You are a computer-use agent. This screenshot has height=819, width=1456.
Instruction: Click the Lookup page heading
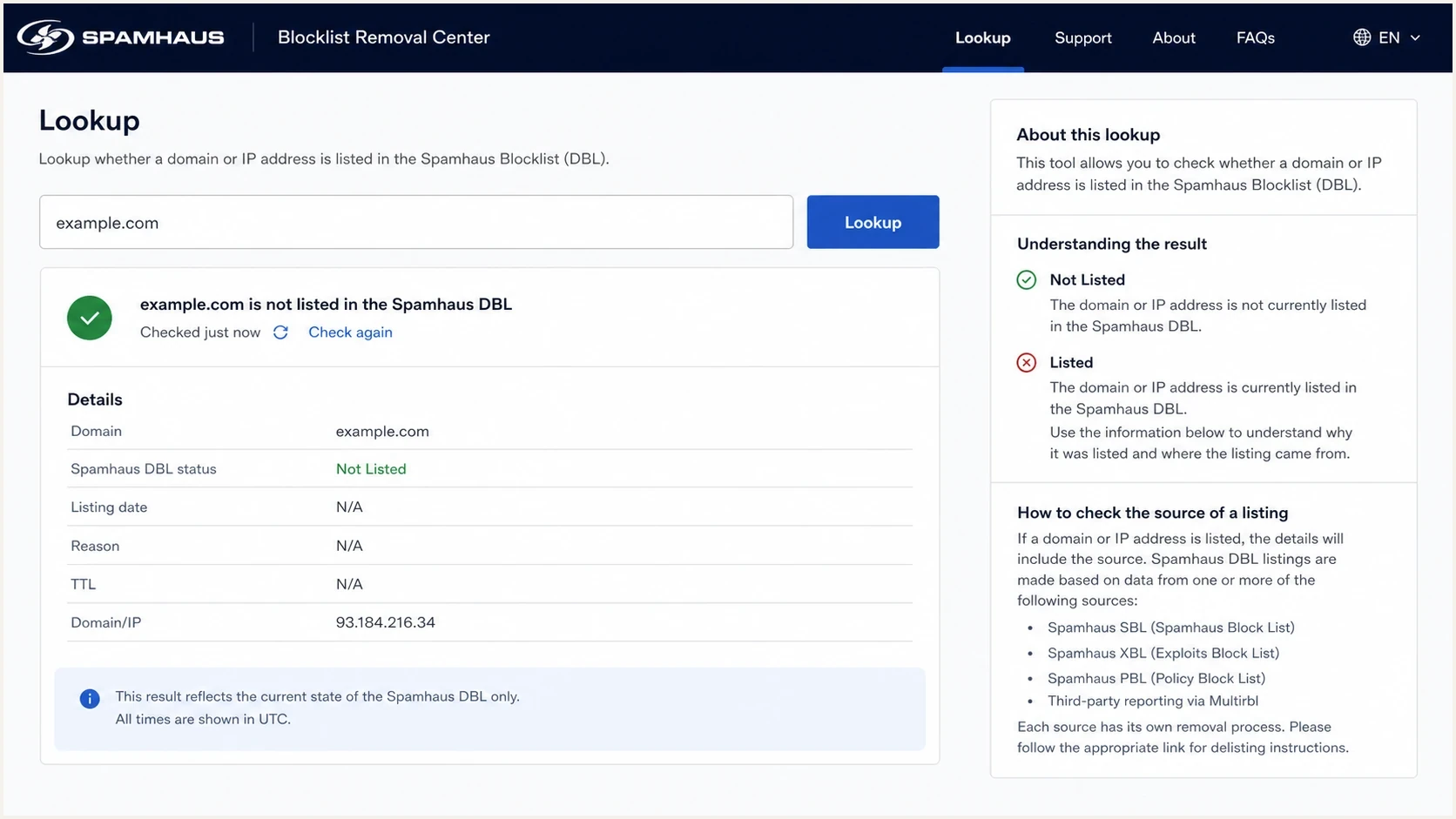point(90,120)
